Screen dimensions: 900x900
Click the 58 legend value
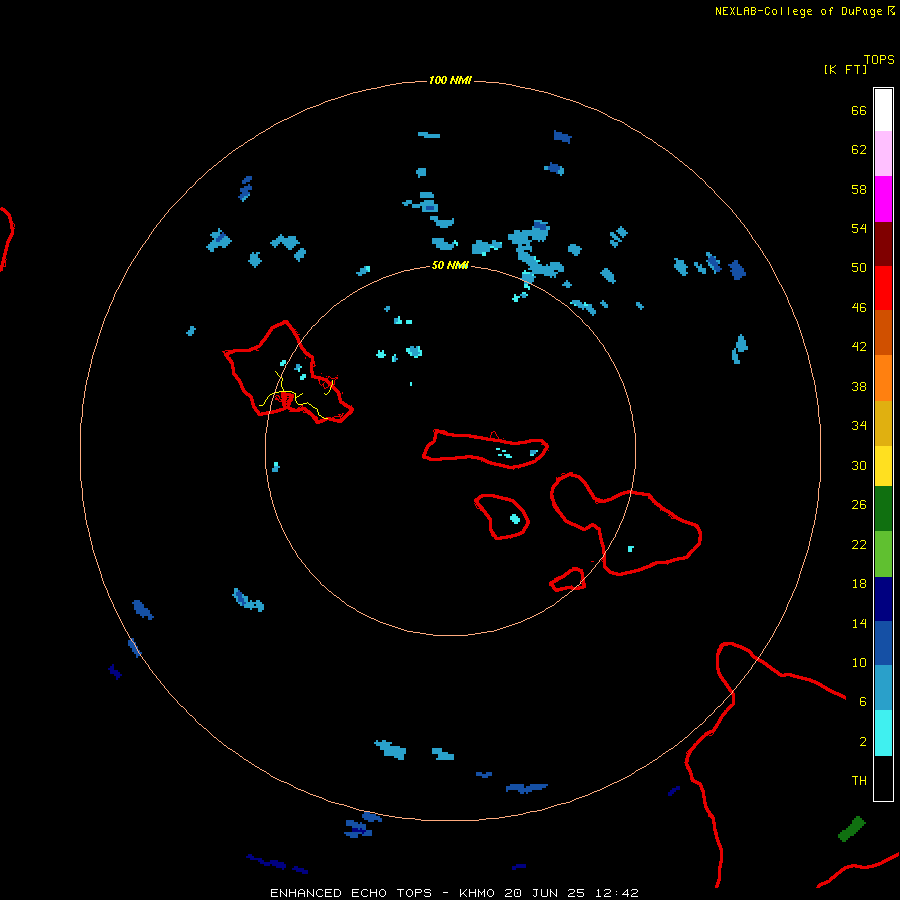pyautogui.click(x=859, y=189)
